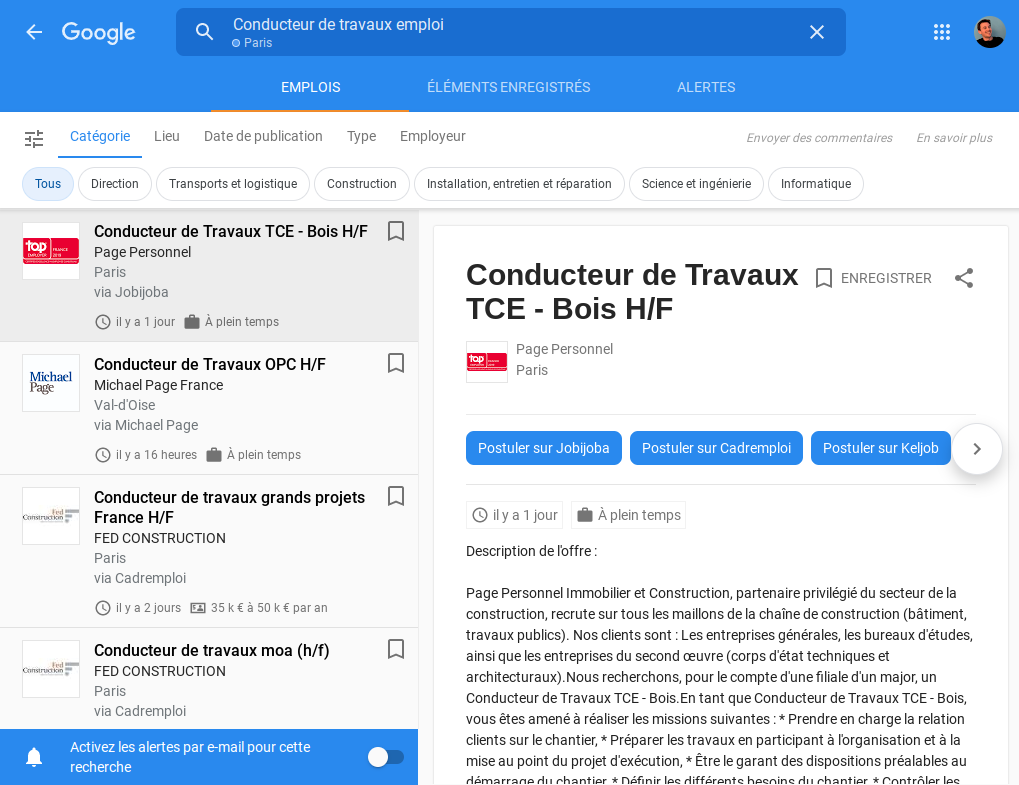Click the Google logo
Viewport: 1019px width, 785px height.
99,32
